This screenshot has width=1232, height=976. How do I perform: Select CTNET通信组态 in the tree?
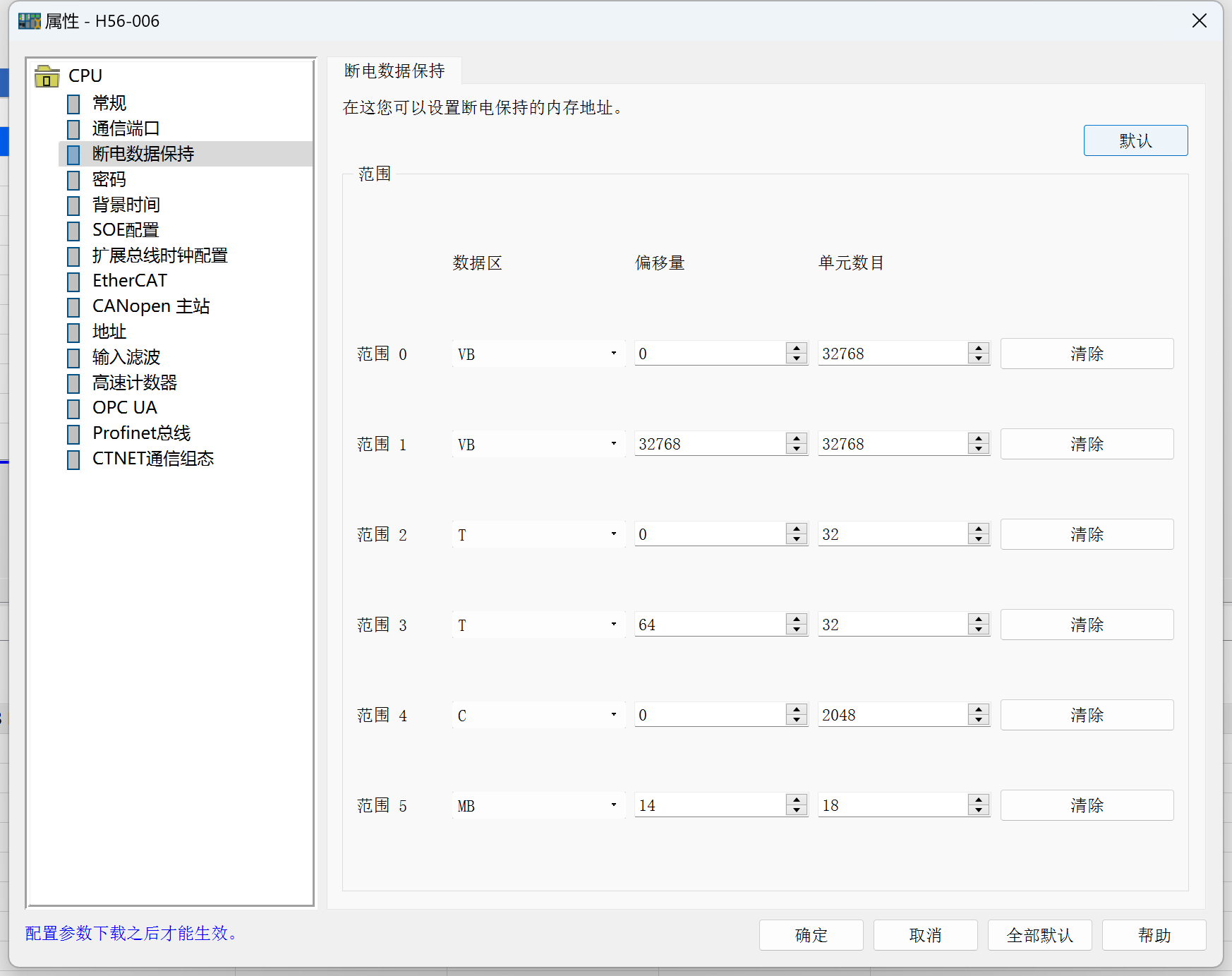(153, 459)
